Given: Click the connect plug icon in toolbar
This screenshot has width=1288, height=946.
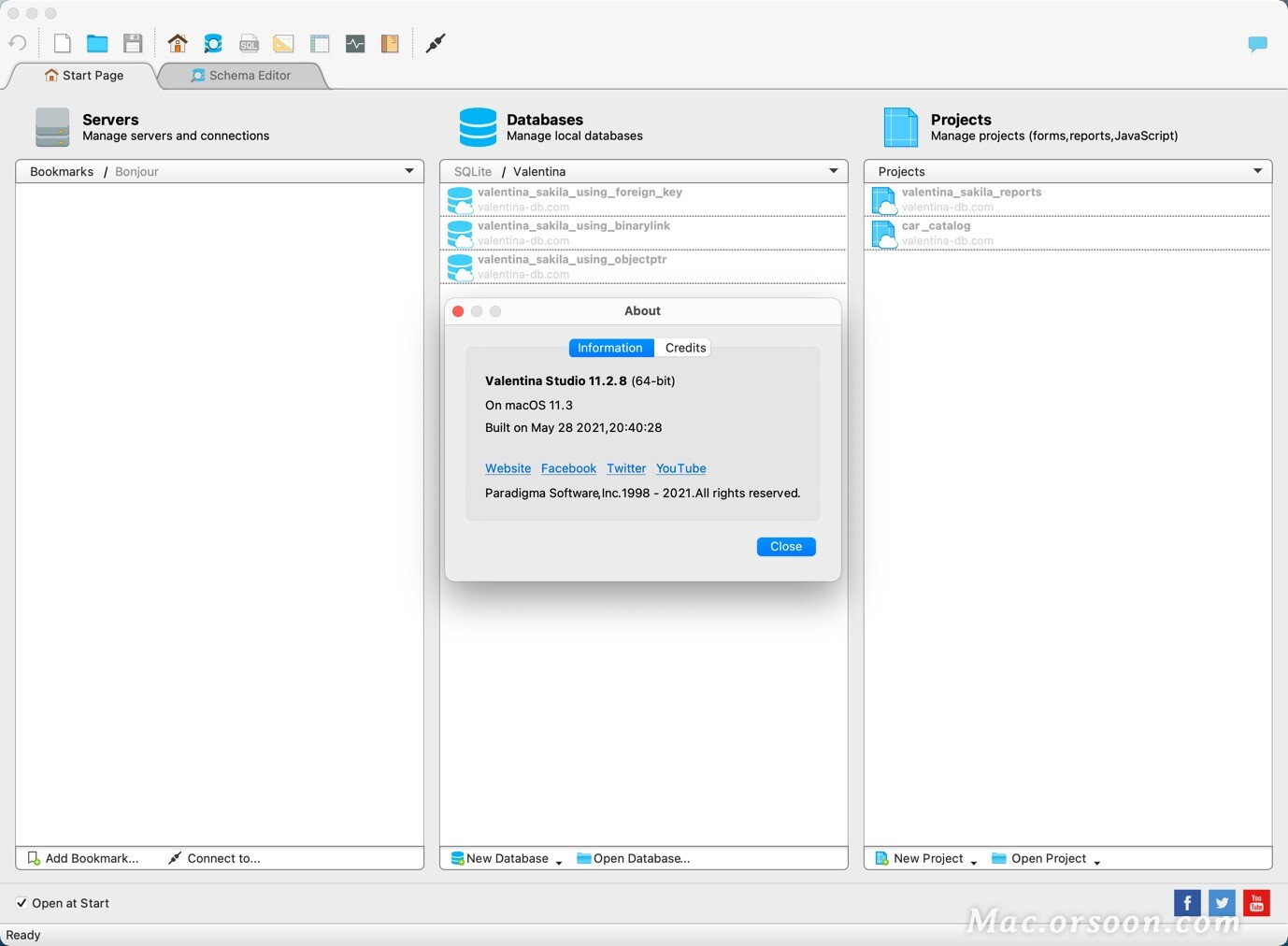Looking at the screenshot, I should (x=436, y=43).
